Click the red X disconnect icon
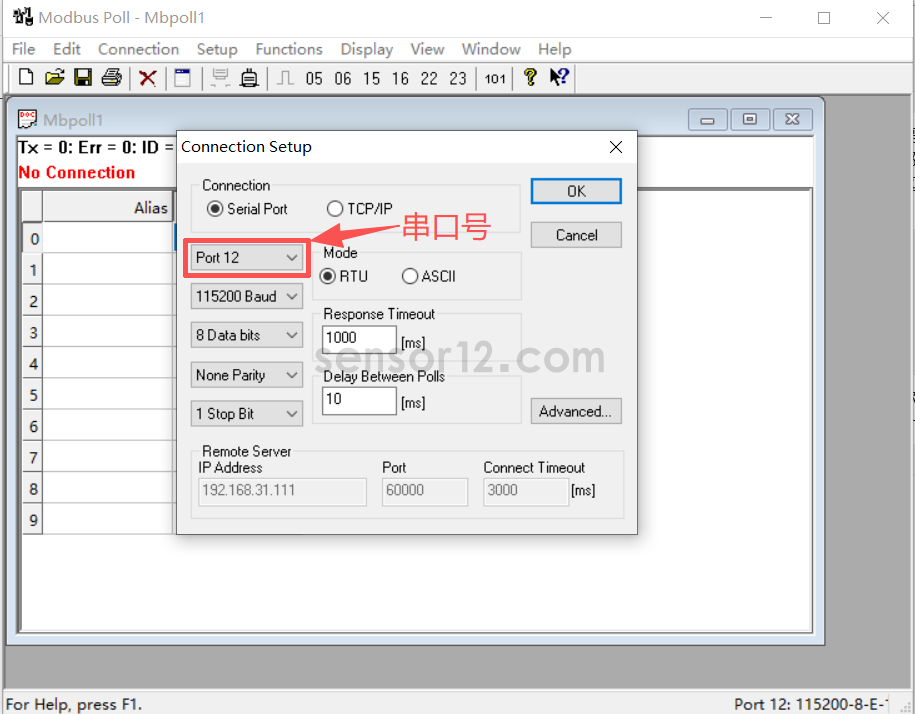The height and width of the screenshot is (714, 915). 146,77
